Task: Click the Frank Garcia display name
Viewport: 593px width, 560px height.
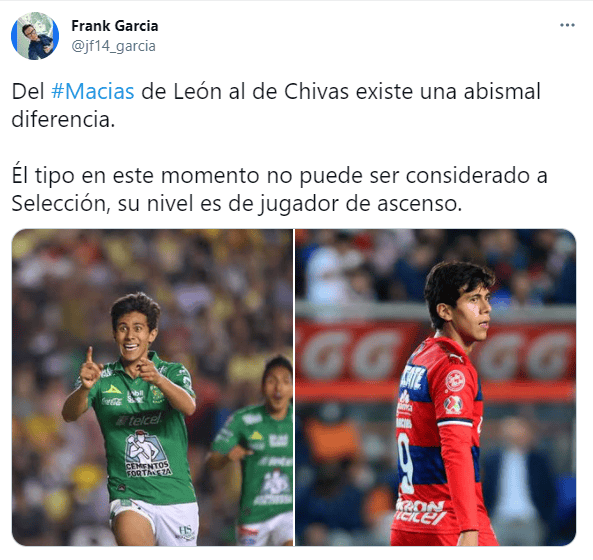Action: (115, 26)
